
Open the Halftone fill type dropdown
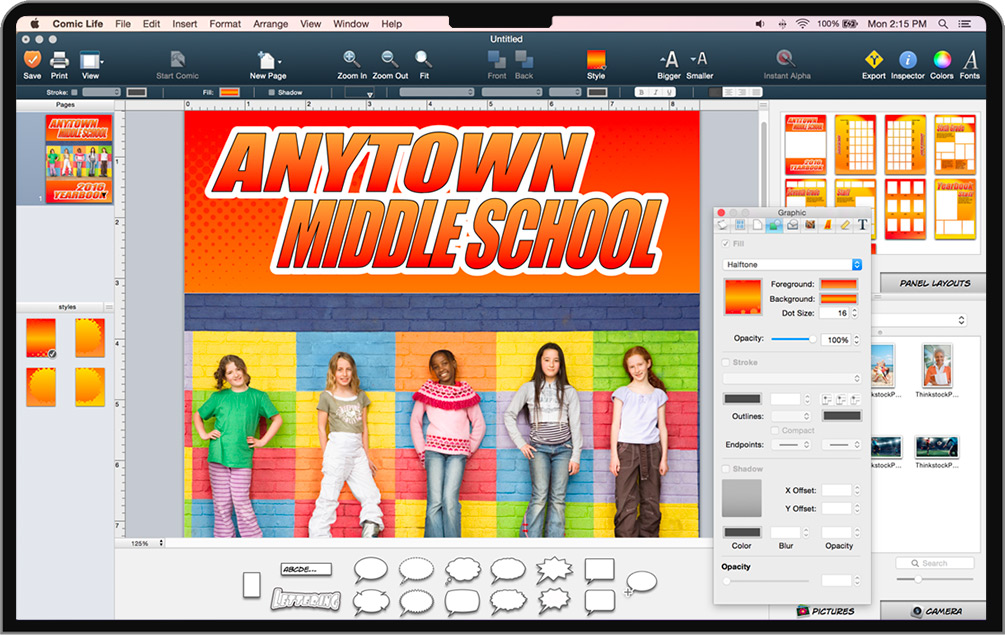pos(792,265)
